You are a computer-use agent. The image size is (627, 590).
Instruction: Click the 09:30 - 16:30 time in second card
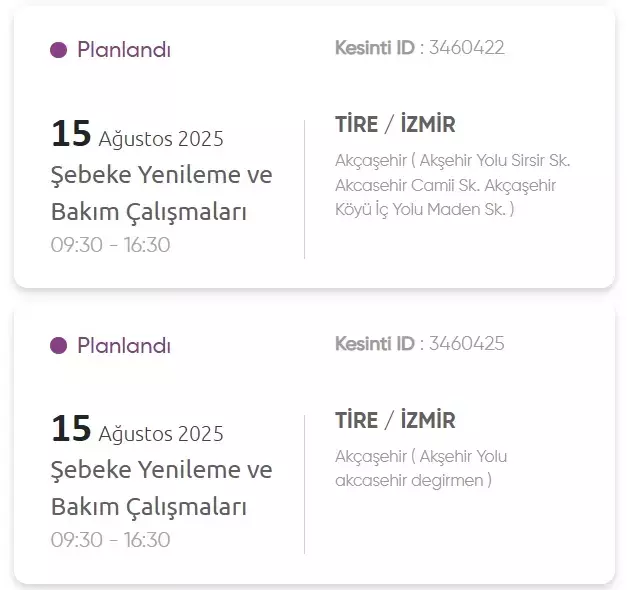click(x=110, y=540)
